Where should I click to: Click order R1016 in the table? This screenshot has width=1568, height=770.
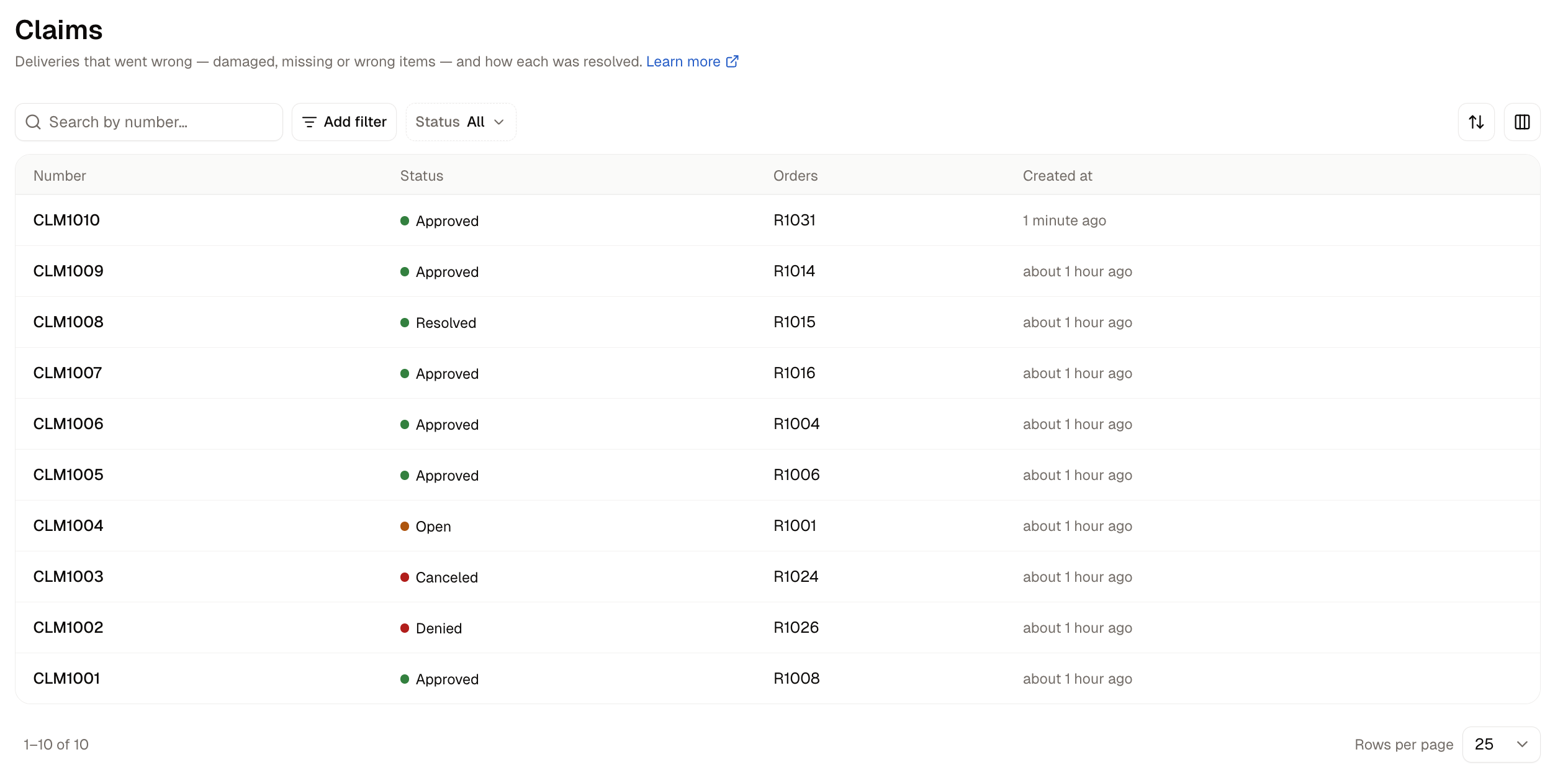click(795, 373)
